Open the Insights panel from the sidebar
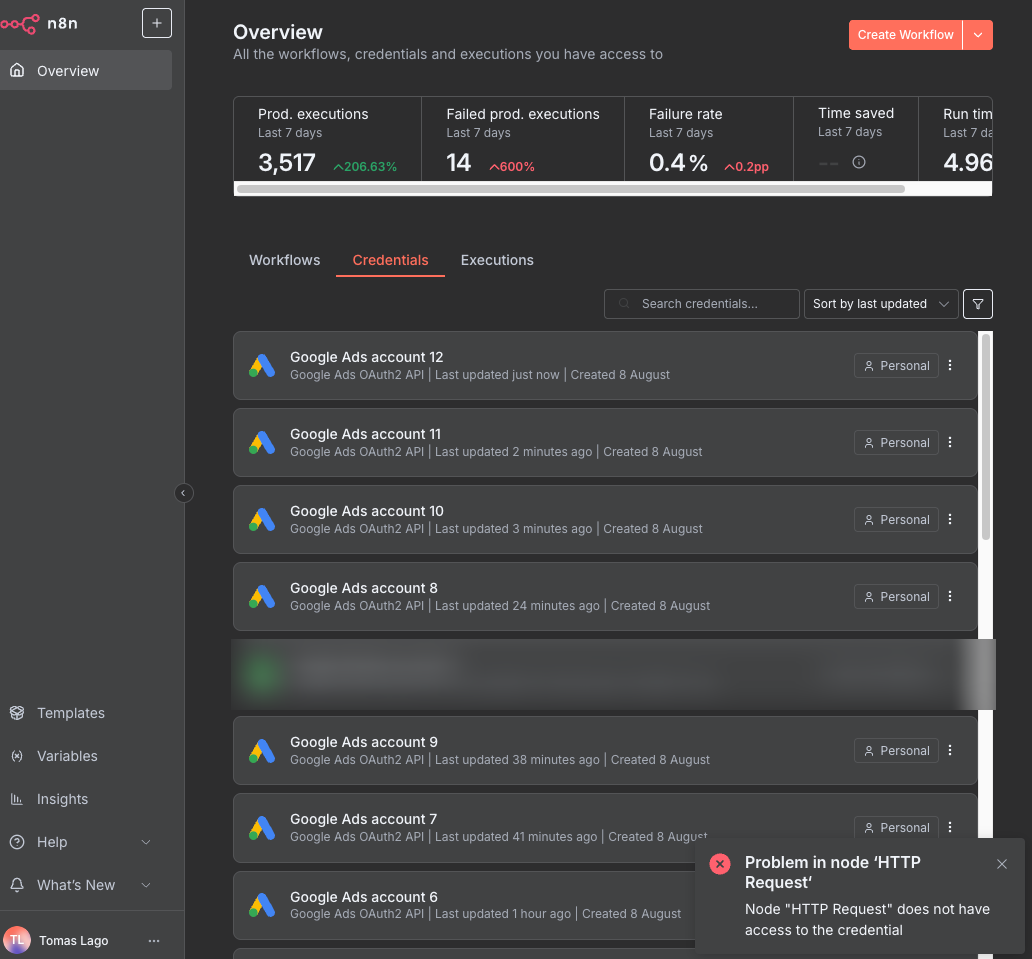Screen dimensions: 1032x959 63,799
